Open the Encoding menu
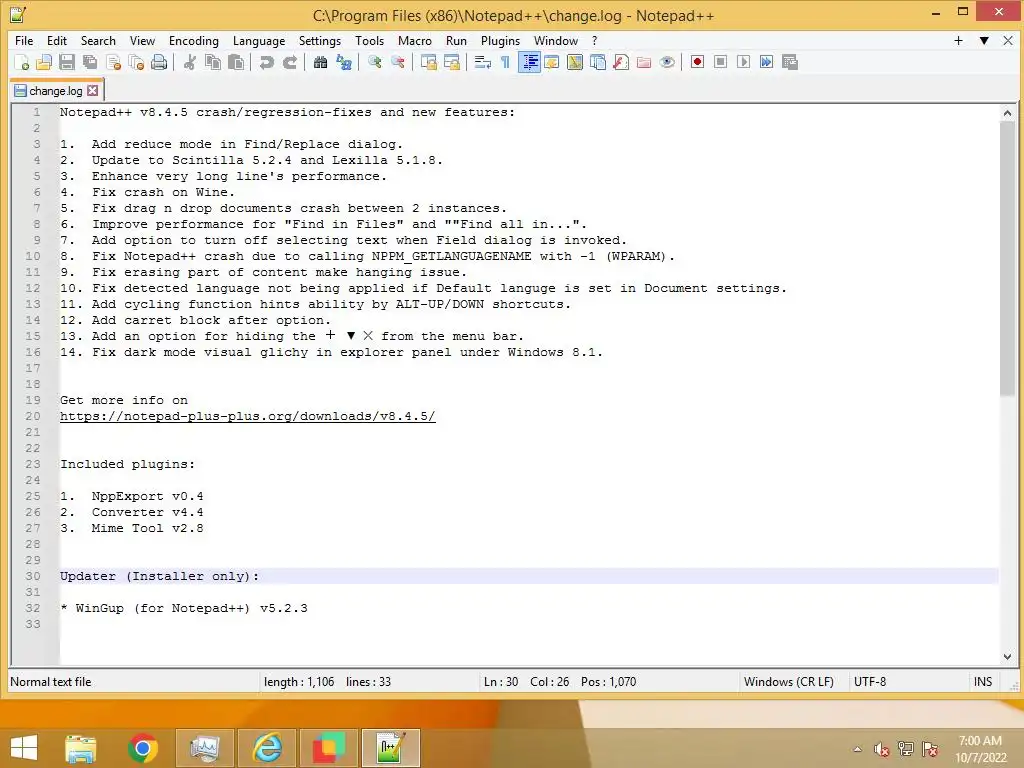The image size is (1024, 768). coord(193,40)
